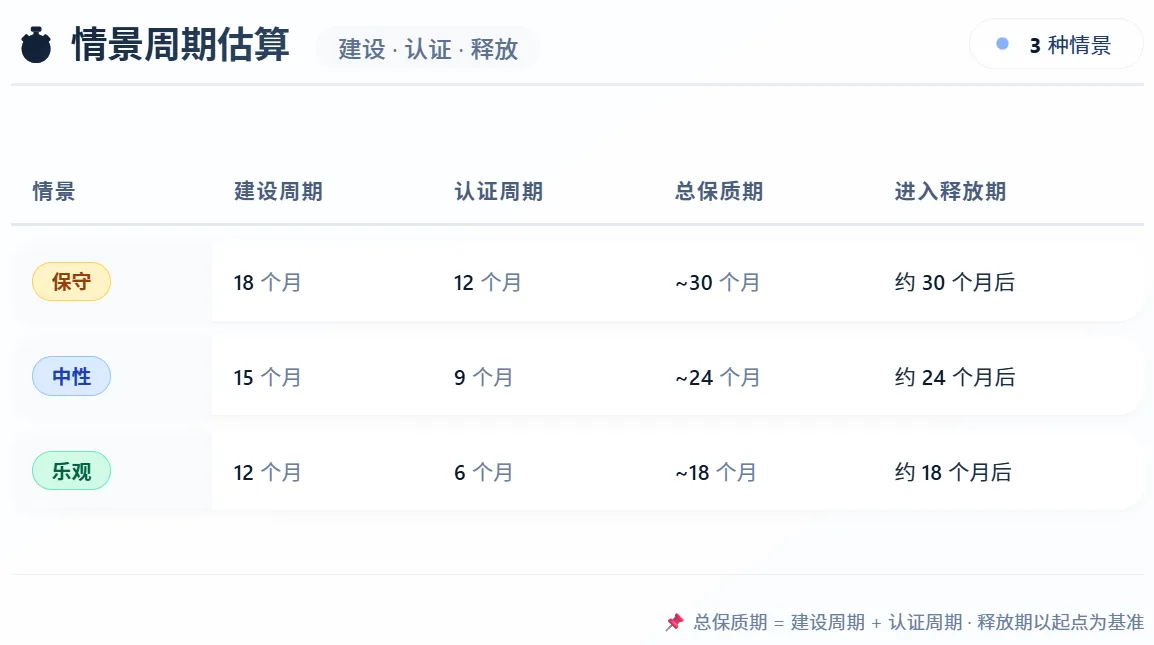Select the 保守 scenario tag
This screenshot has width=1154, height=645.
point(71,281)
